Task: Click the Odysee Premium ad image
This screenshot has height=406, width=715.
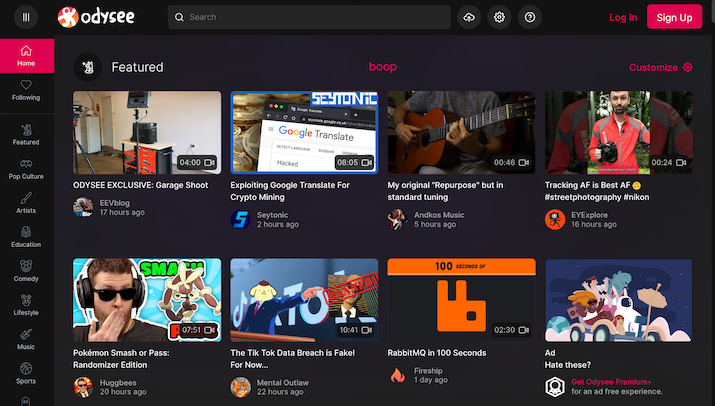Action: 619,300
